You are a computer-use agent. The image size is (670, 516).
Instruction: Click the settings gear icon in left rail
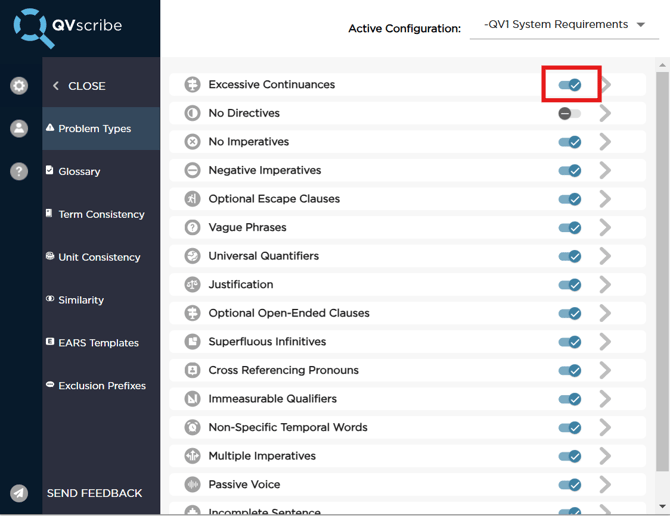point(19,86)
